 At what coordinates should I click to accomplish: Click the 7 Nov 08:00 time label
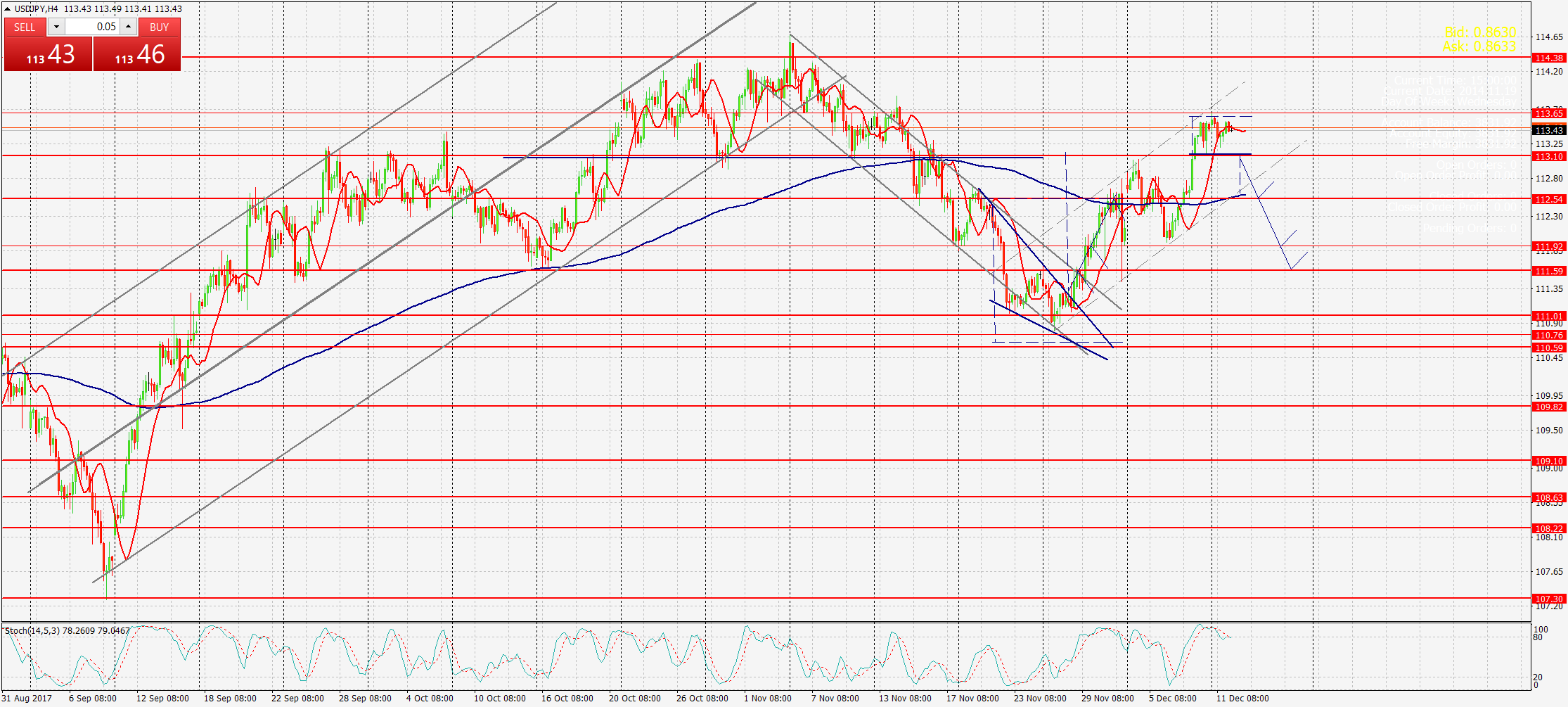pyautogui.click(x=835, y=699)
